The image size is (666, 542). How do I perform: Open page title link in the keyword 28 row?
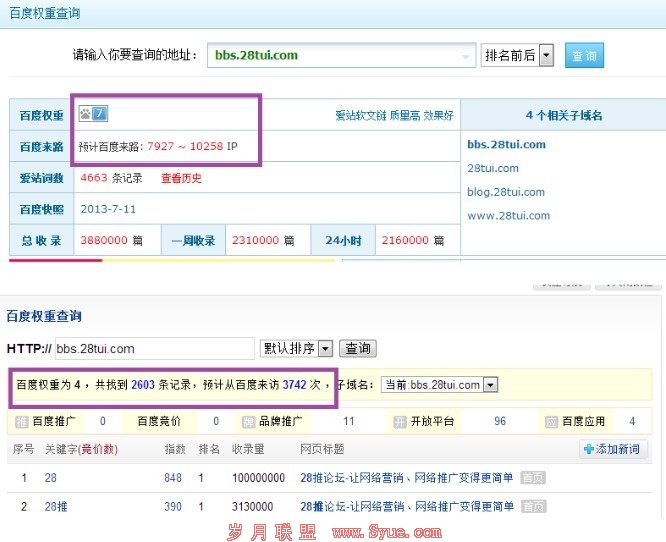pos(406,478)
